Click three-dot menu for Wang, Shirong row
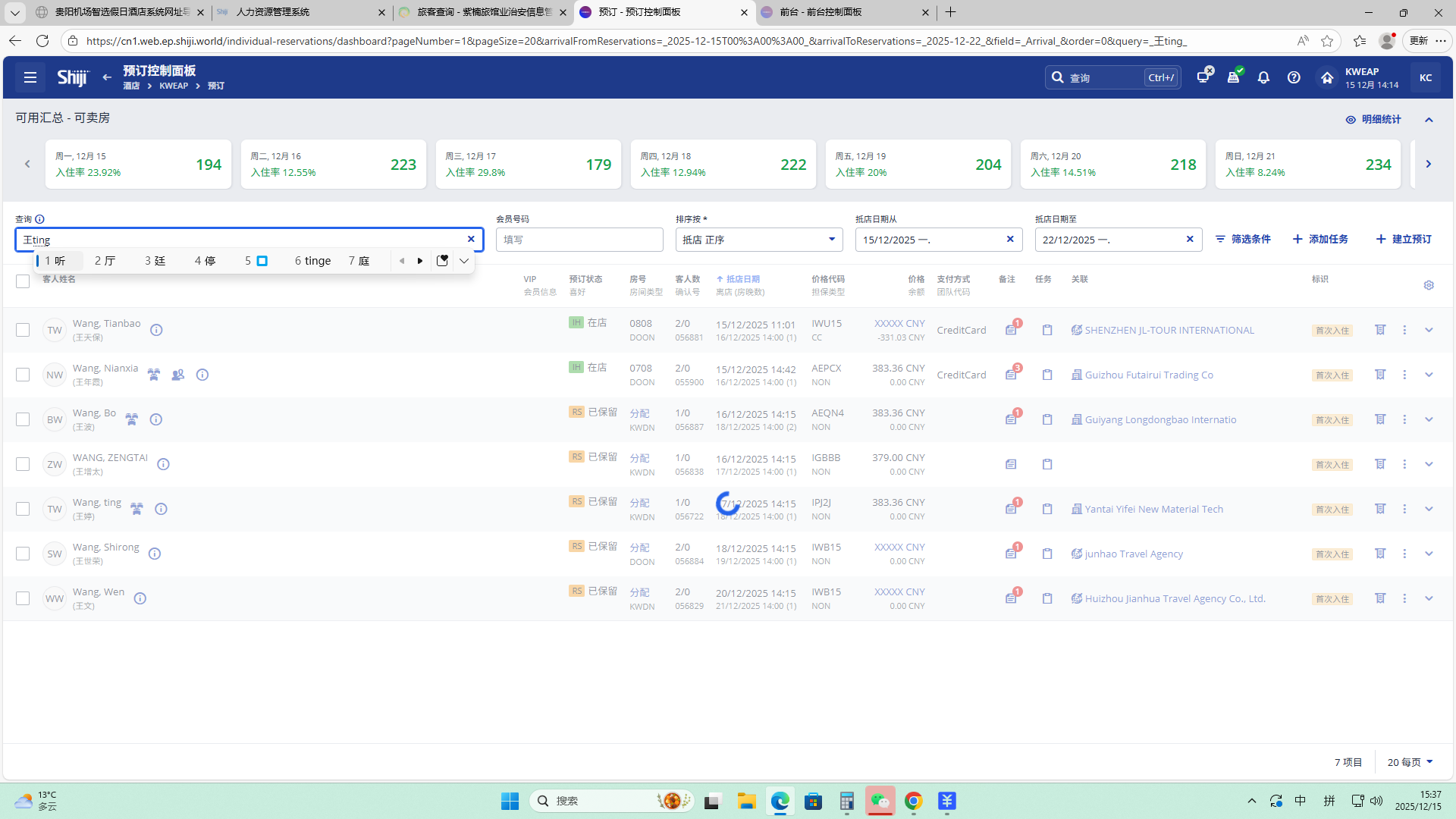1456x819 pixels. click(1404, 554)
